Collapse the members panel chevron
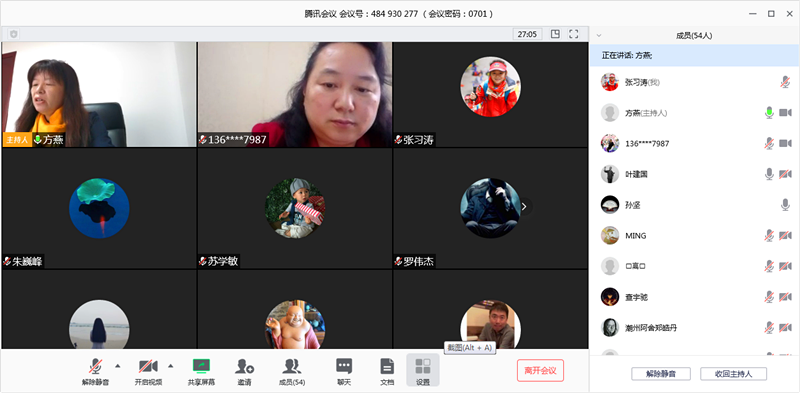 click(599, 36)
